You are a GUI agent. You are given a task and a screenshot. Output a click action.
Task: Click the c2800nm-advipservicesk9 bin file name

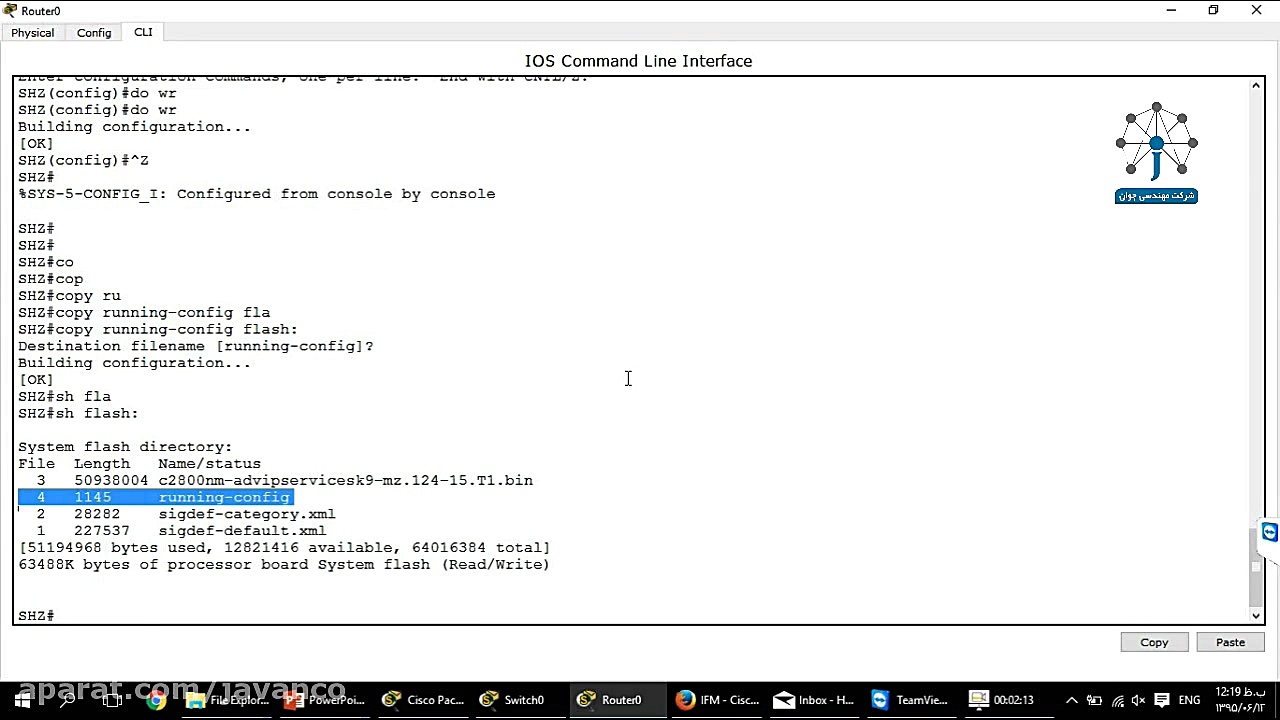[345, 480]
